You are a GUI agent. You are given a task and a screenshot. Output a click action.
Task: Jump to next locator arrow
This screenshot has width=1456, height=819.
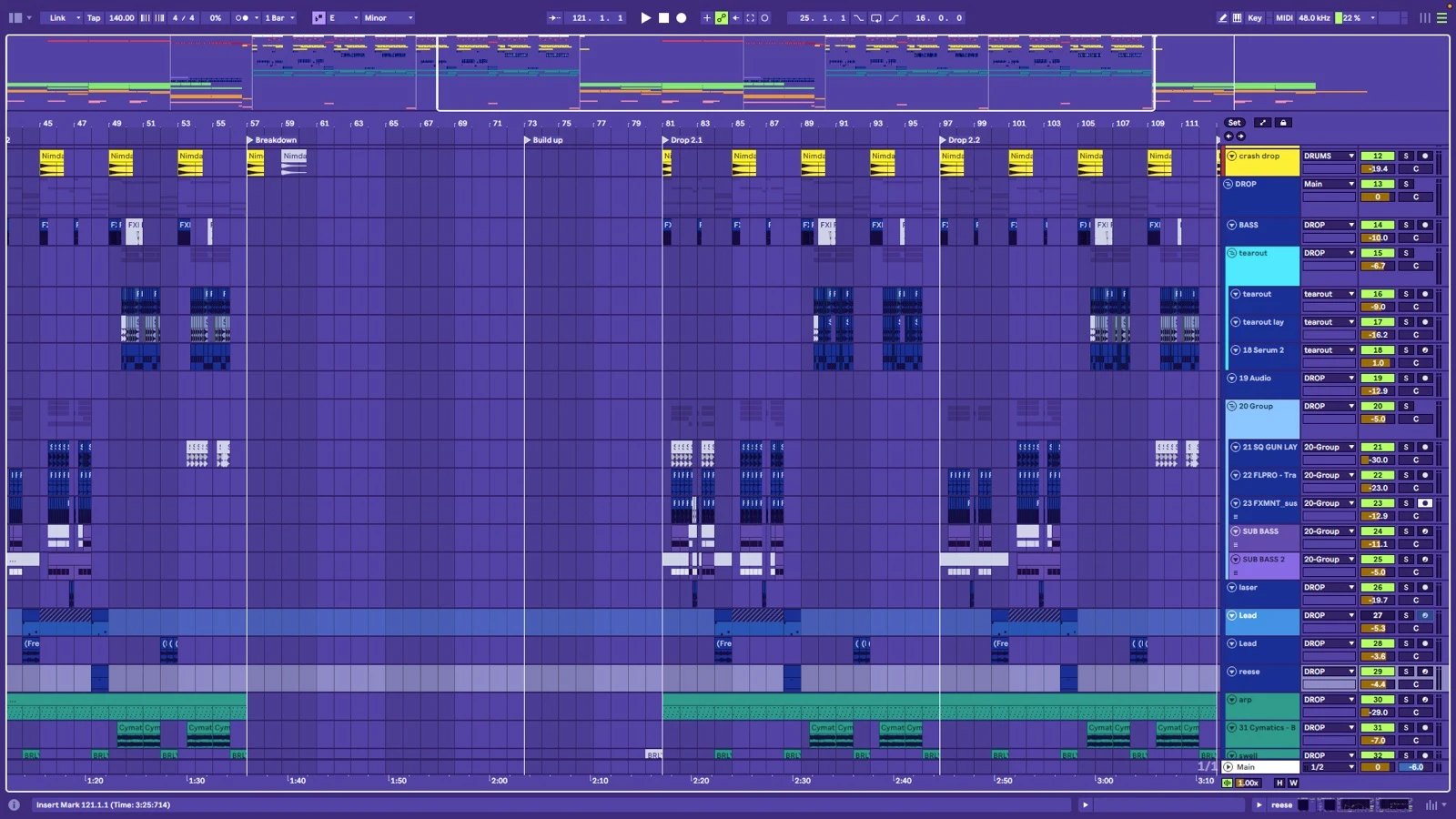[1240, 136]
